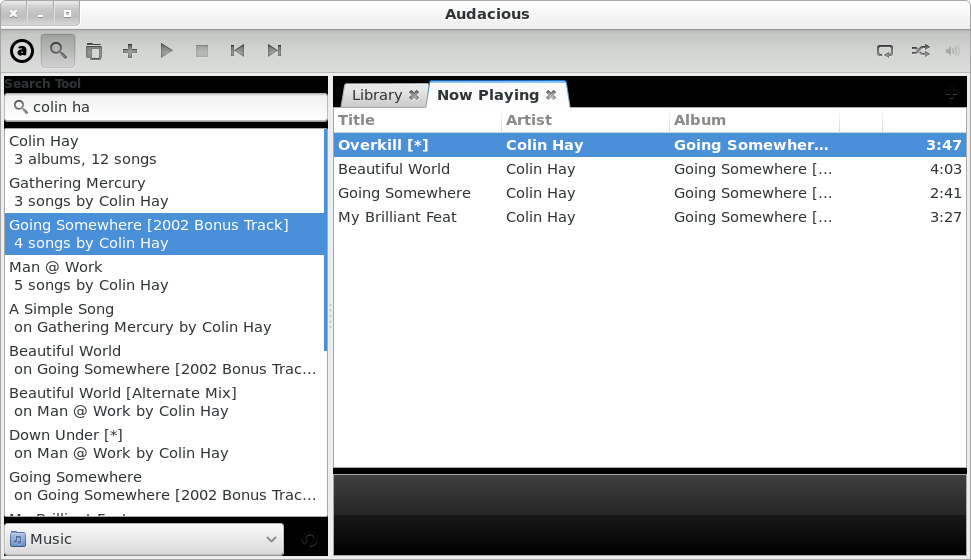Select the Now Playing tab
Screen dimensions: 971x560
[488, 95]
